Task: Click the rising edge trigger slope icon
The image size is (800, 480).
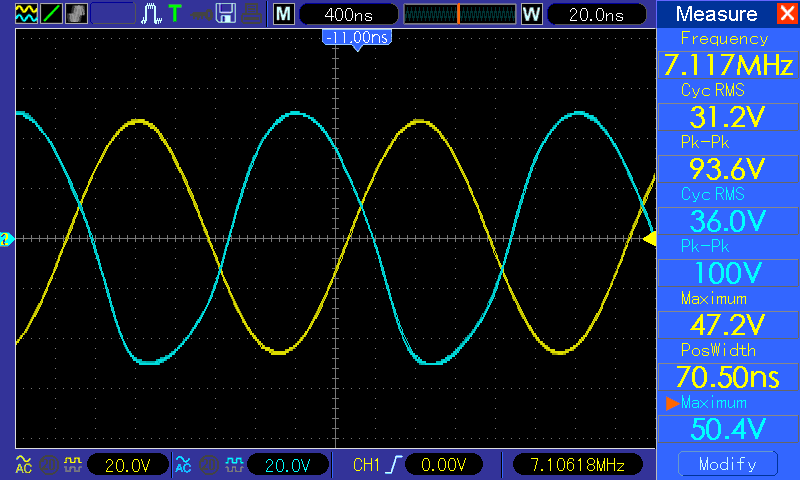Action: click(397, 464)
